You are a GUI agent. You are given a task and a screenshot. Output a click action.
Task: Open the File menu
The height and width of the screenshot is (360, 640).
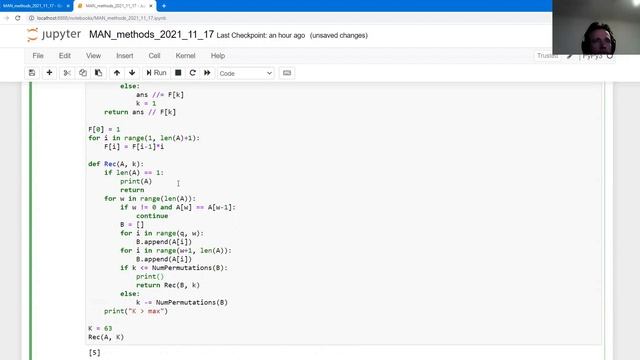coord(38,56)
